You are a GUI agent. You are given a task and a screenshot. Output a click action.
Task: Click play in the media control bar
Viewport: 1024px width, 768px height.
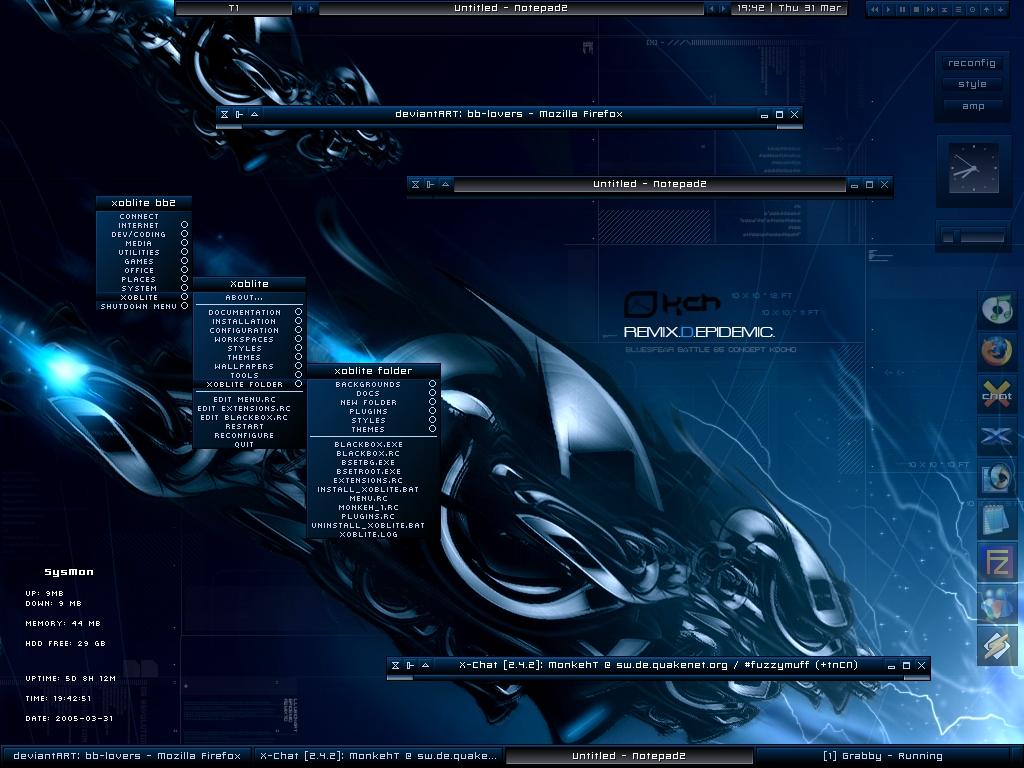point(888,9)
